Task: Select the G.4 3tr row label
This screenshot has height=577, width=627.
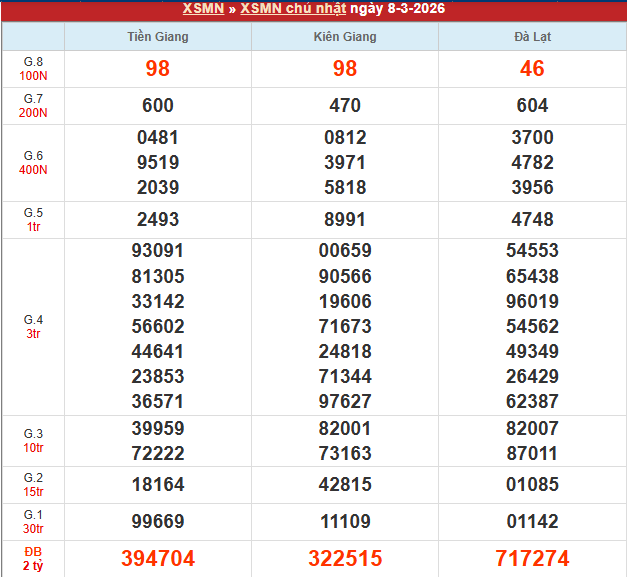Action: click(33, 326)
